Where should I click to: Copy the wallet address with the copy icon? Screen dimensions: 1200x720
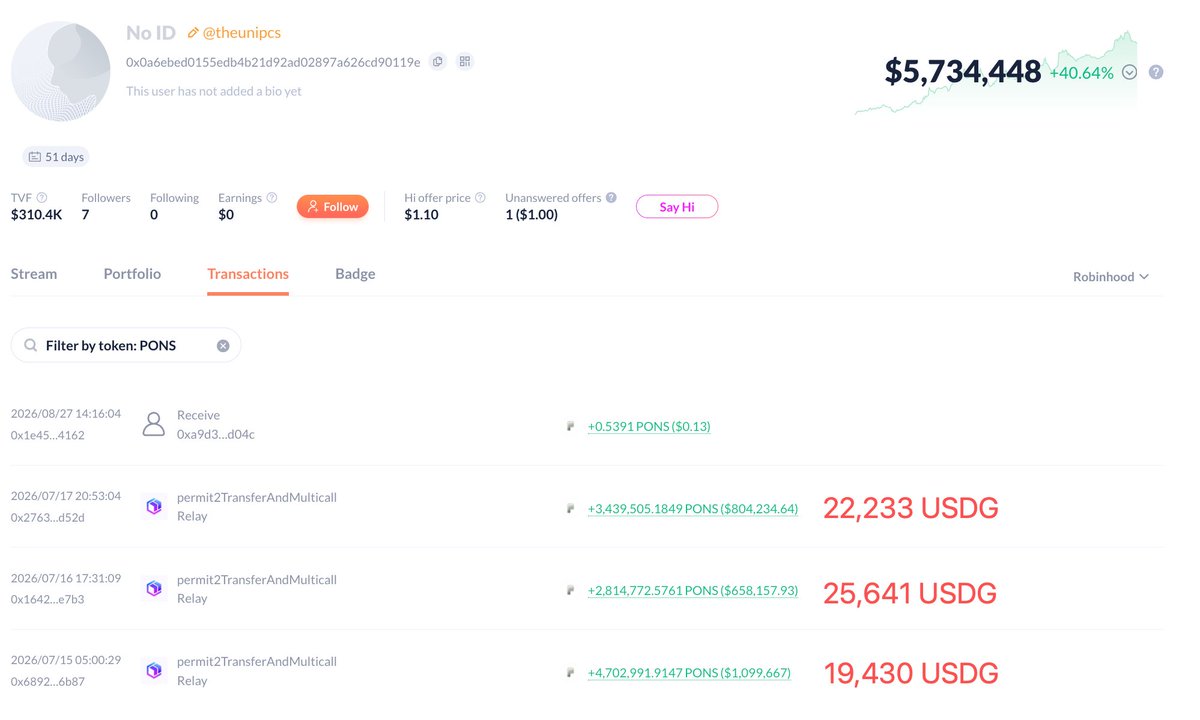click(x=438, y=62)
